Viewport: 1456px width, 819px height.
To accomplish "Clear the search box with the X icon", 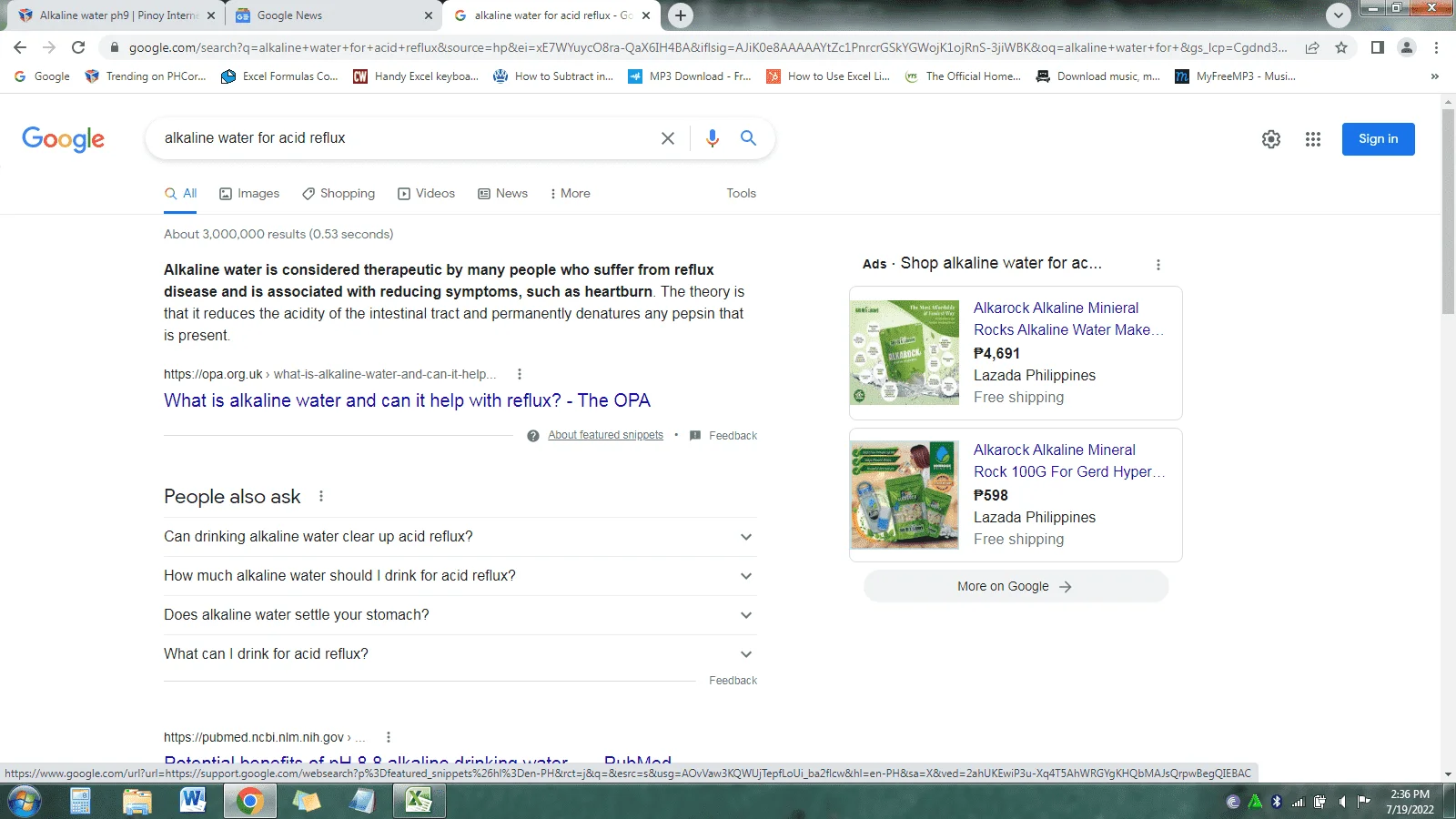I will click(x=668, y=138).
